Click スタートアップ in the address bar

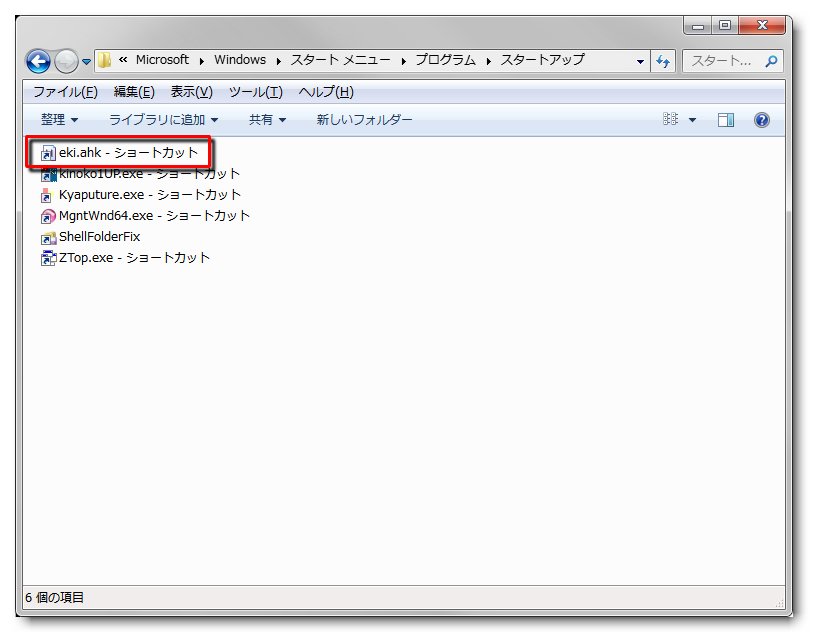(542, 60)
